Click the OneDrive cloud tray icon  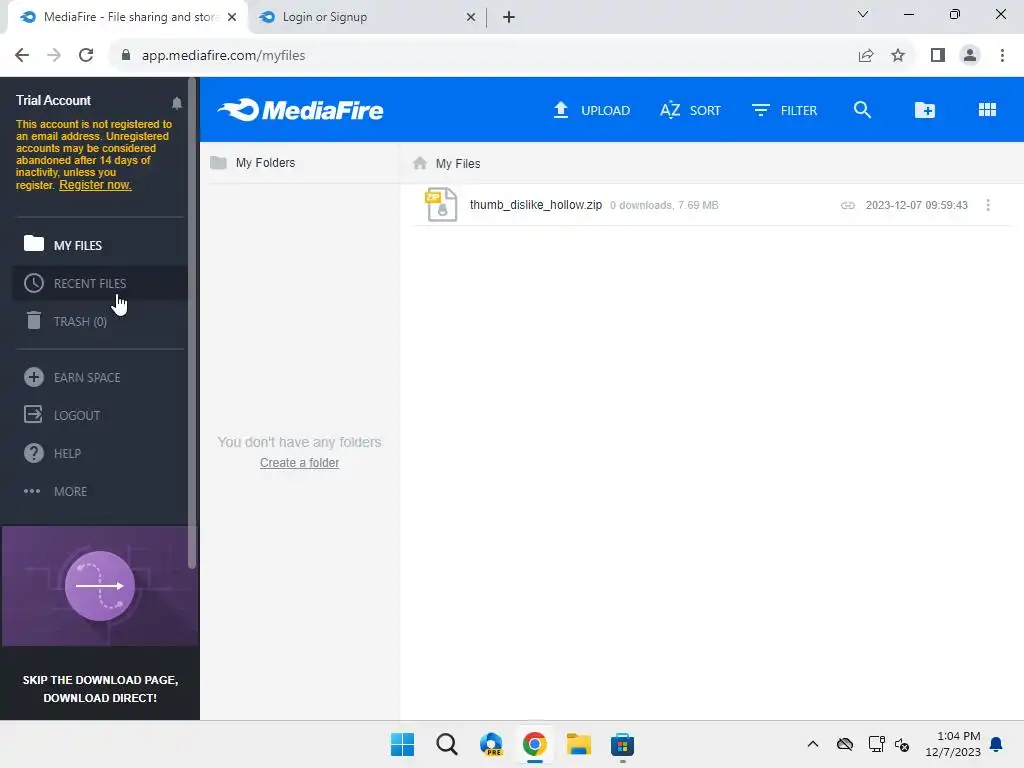click(x=844, y=744)
